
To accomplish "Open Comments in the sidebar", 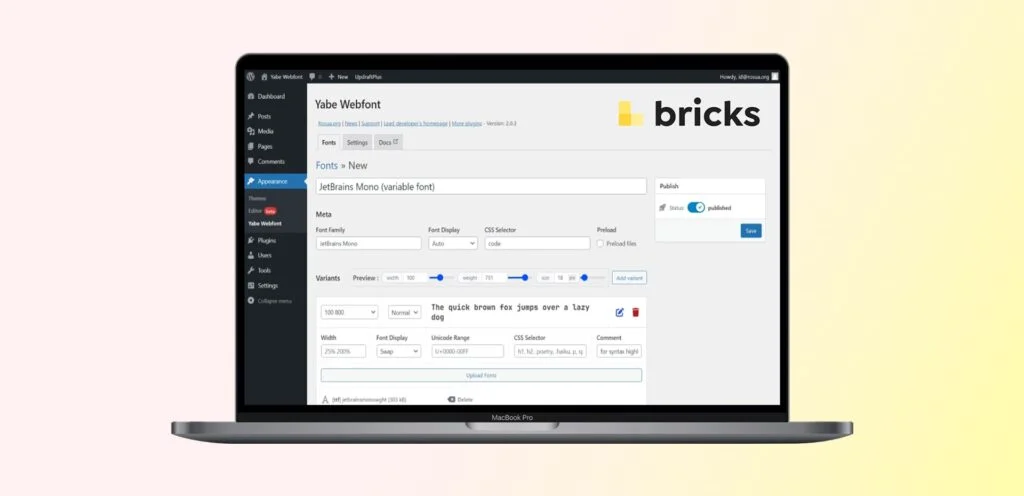I will [276, 161].
